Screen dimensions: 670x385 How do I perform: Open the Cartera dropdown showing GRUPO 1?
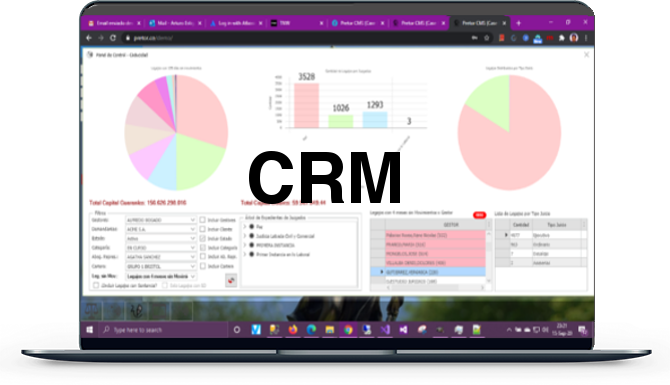point(160,266)
